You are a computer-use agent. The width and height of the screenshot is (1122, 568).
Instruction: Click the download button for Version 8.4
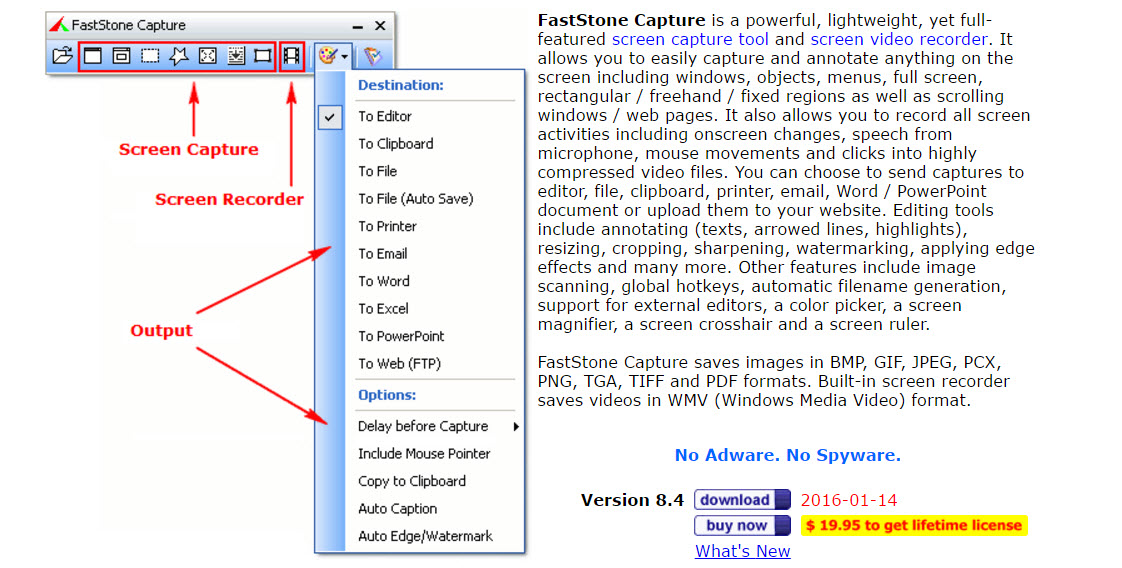(742, 499)
